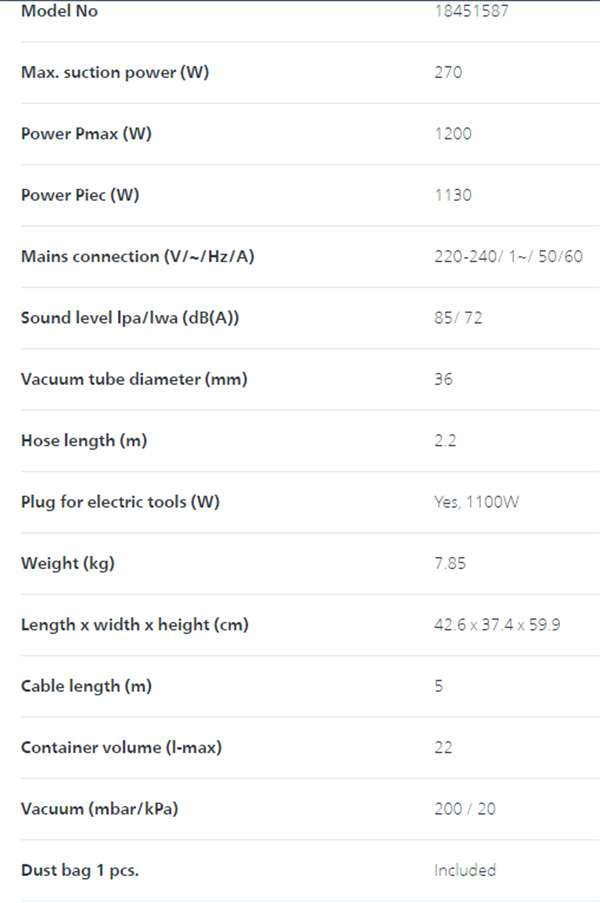Select the Cable length (m) label

click(x=86, y=686)
